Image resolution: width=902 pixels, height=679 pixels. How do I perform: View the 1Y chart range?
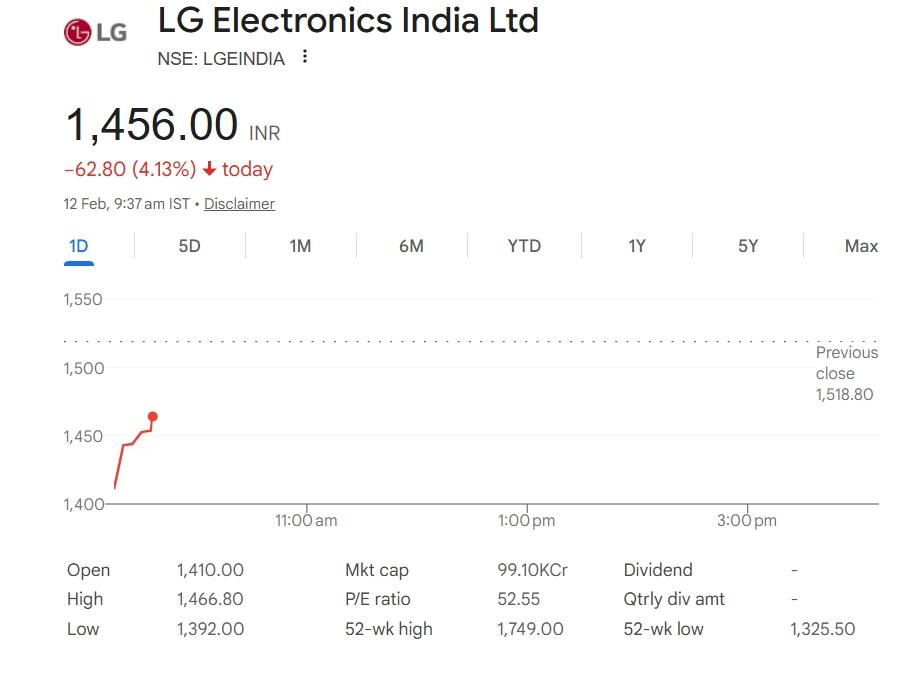[x=637, y=246]
